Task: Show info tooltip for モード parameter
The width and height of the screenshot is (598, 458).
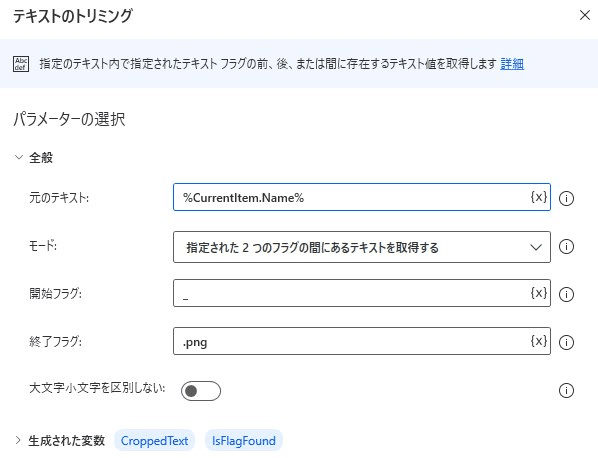Action: (566, 246)
